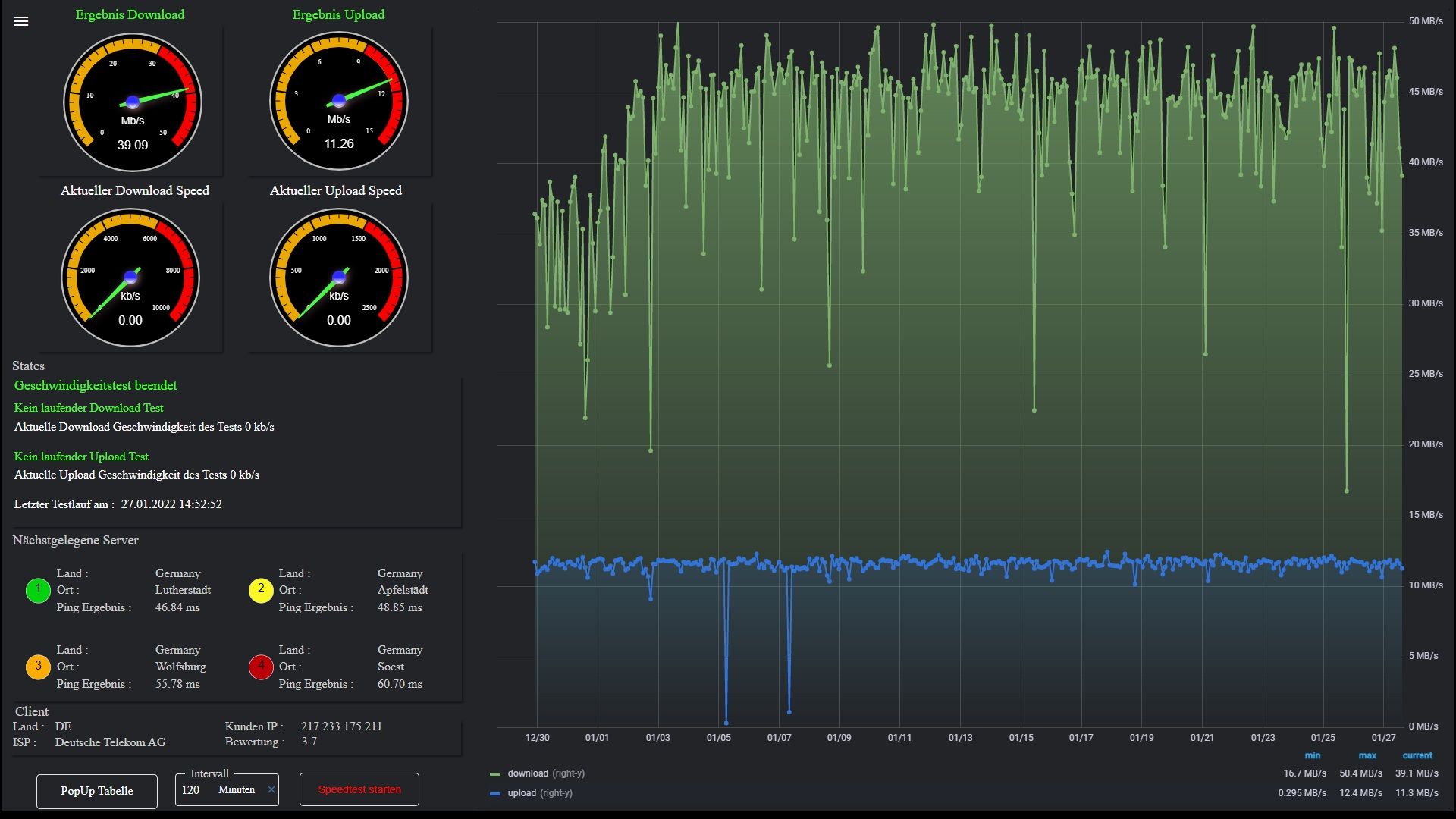The height and width of the screenshot is (819, 1456).
Task: Click the 11.26 upload result value
Action: click(x=339, y=143)
